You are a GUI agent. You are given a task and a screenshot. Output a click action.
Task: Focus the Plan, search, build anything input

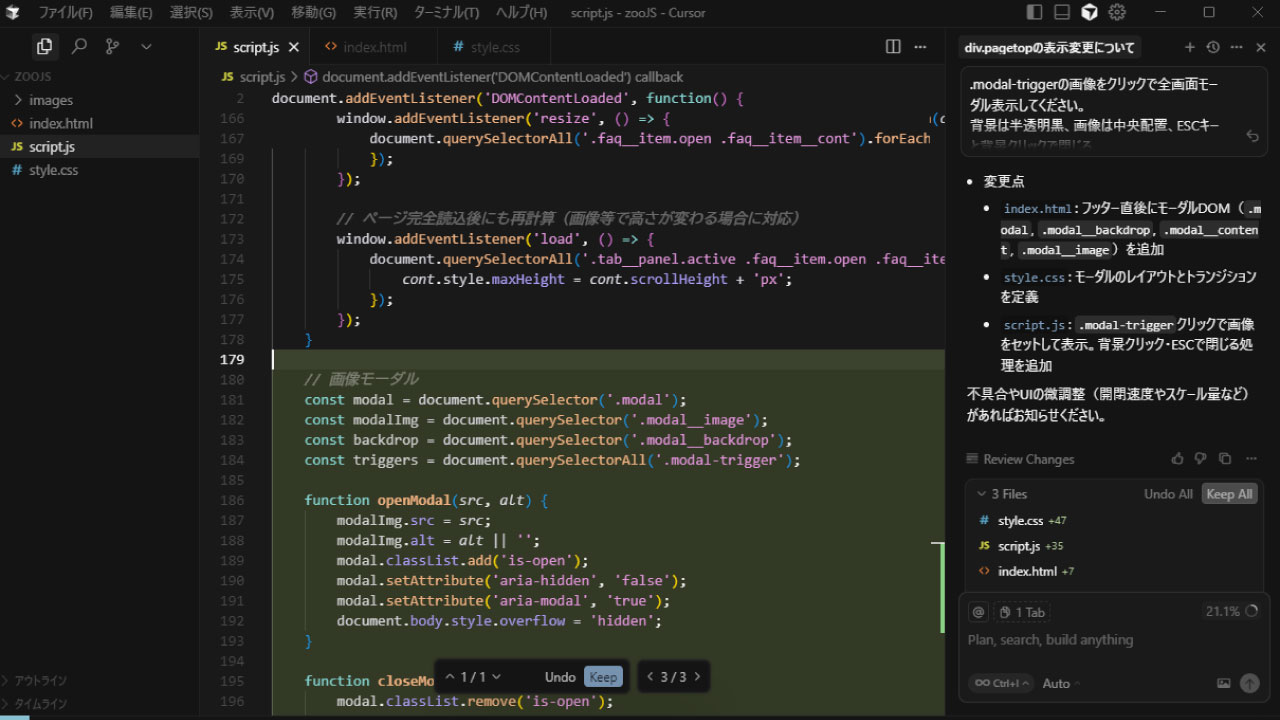tap(1113, 640)
